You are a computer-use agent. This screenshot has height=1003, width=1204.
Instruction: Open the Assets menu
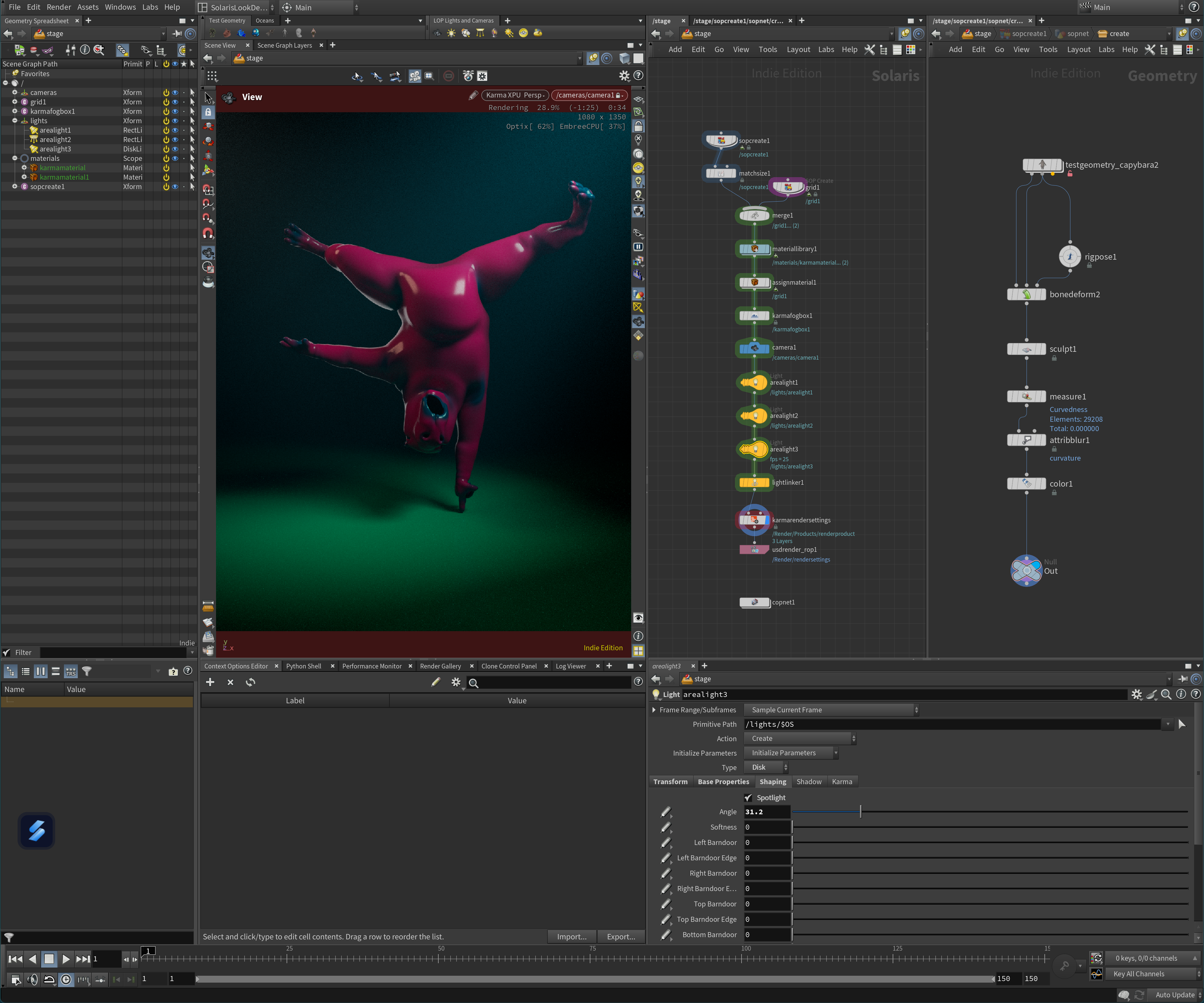[88, 7]
